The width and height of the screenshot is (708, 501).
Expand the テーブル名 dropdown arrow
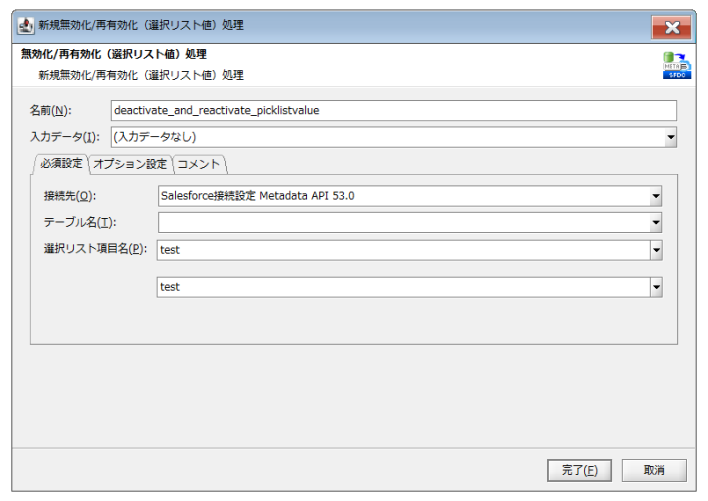click(x=656, y=223)
